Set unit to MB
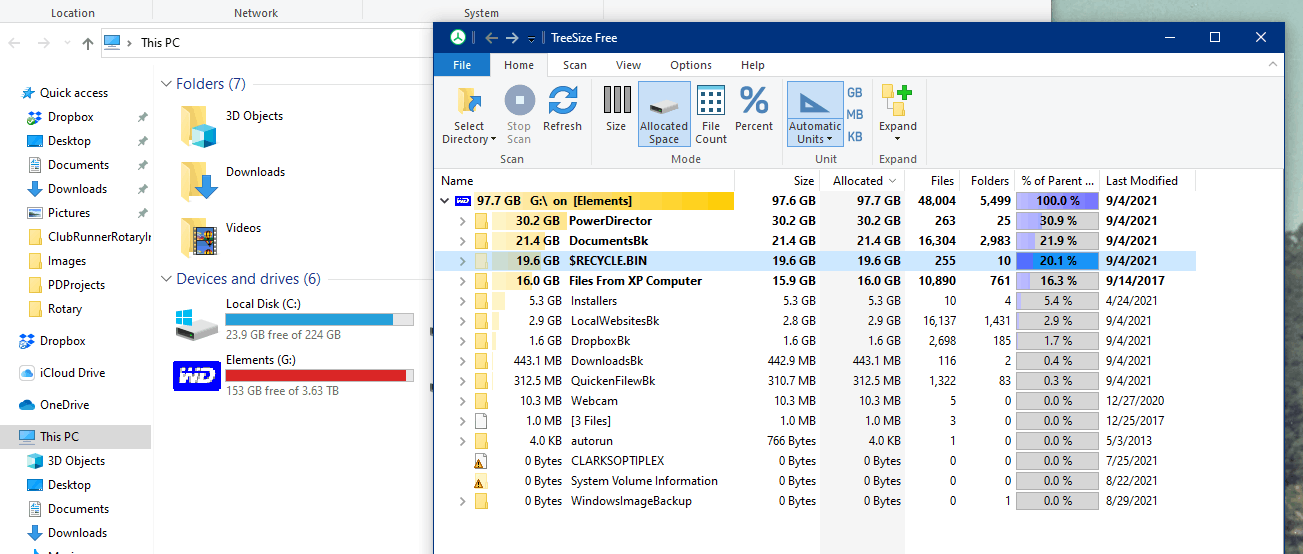Image resolution: width=1303 pixels, height=554 pixels. pyautogui.click(x=855, y=115)
